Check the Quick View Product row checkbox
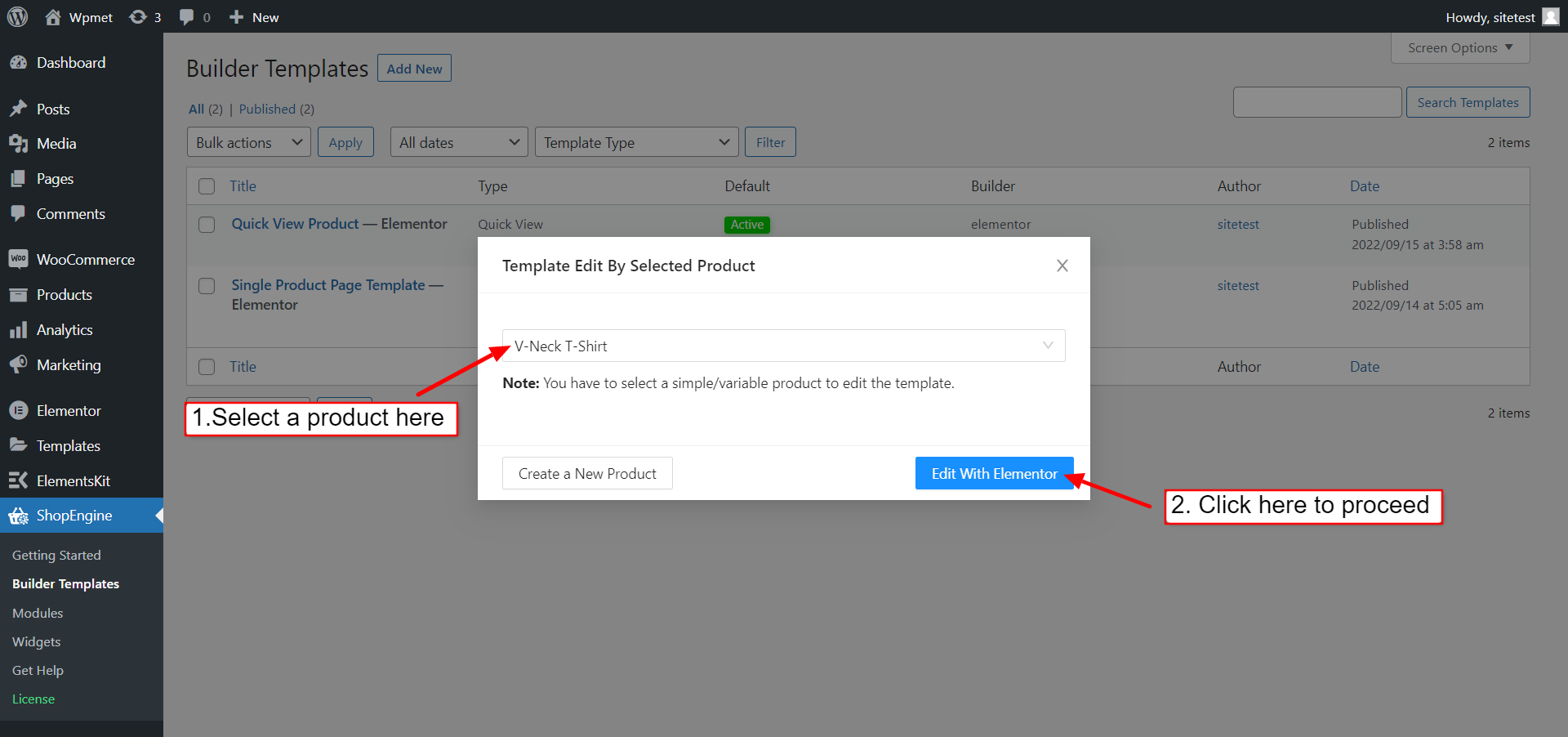Image resolution: width=1568 pixels, height=737 pixels. point(207,224)
